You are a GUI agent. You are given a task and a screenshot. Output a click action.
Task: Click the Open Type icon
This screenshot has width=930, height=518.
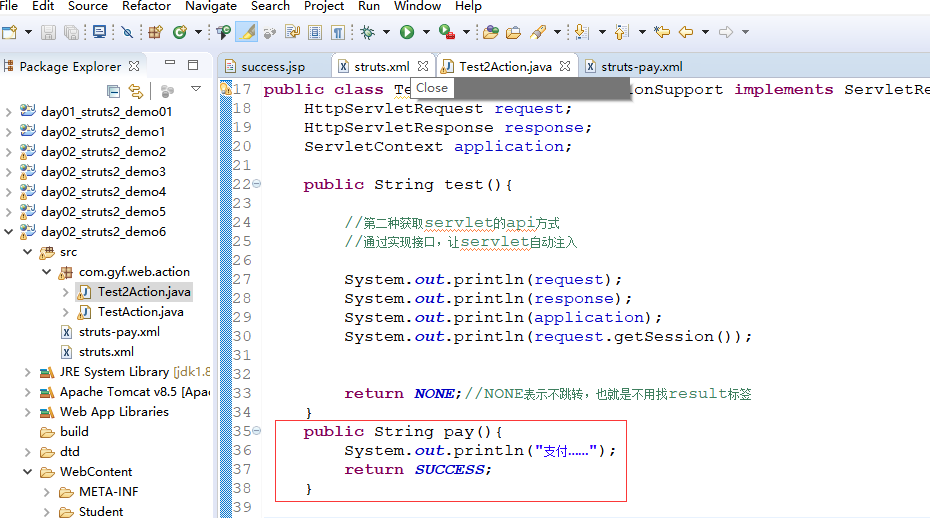coord(224,32)
